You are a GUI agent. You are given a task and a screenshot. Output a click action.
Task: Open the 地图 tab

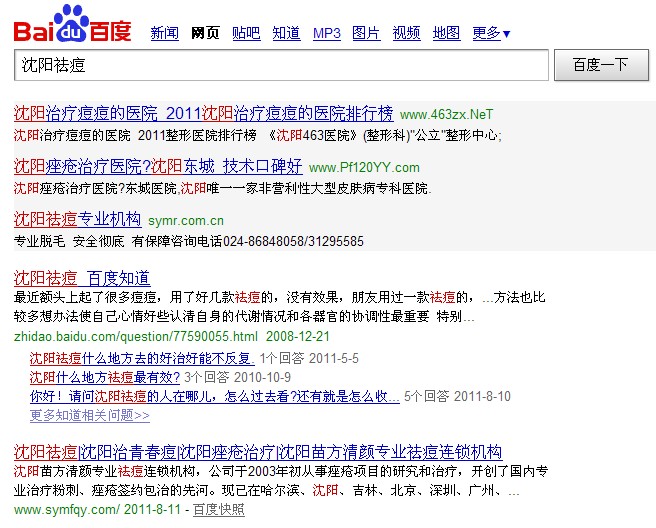(x=446, y=33)
